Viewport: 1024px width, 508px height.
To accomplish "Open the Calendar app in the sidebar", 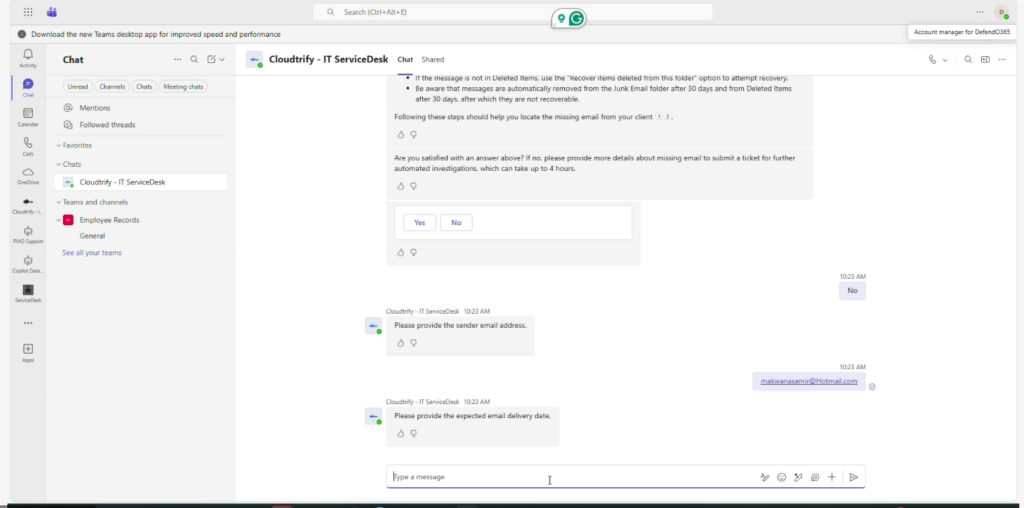I will (28, 116).
